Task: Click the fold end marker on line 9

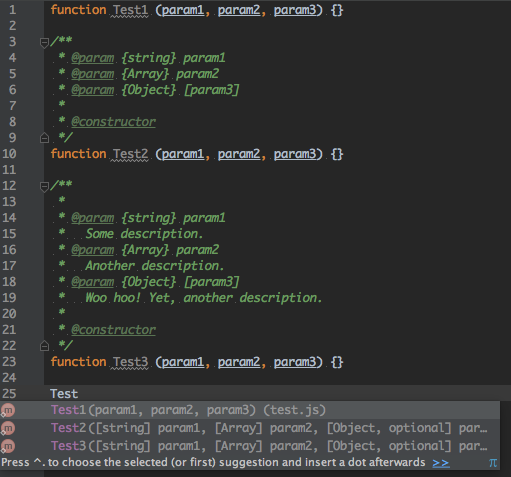Action: (x=44, y=138)
